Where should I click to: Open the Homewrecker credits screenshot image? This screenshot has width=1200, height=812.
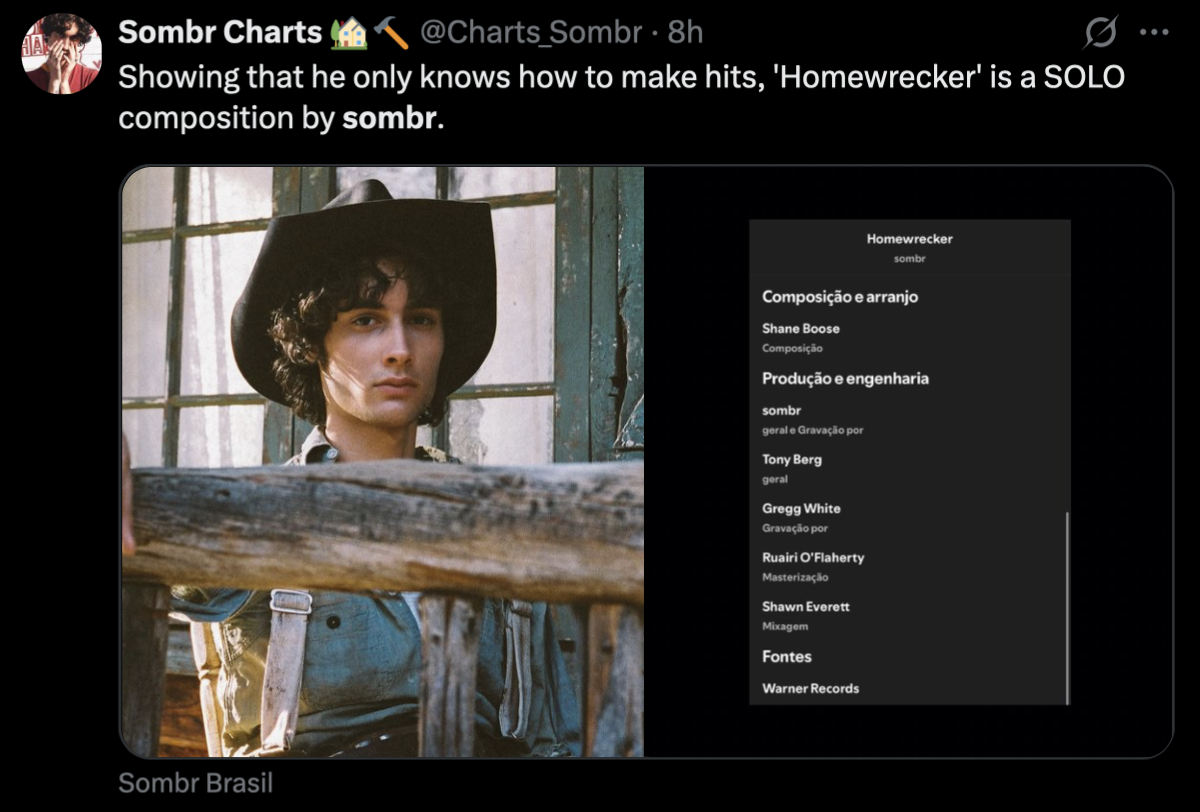coord(909,461)
